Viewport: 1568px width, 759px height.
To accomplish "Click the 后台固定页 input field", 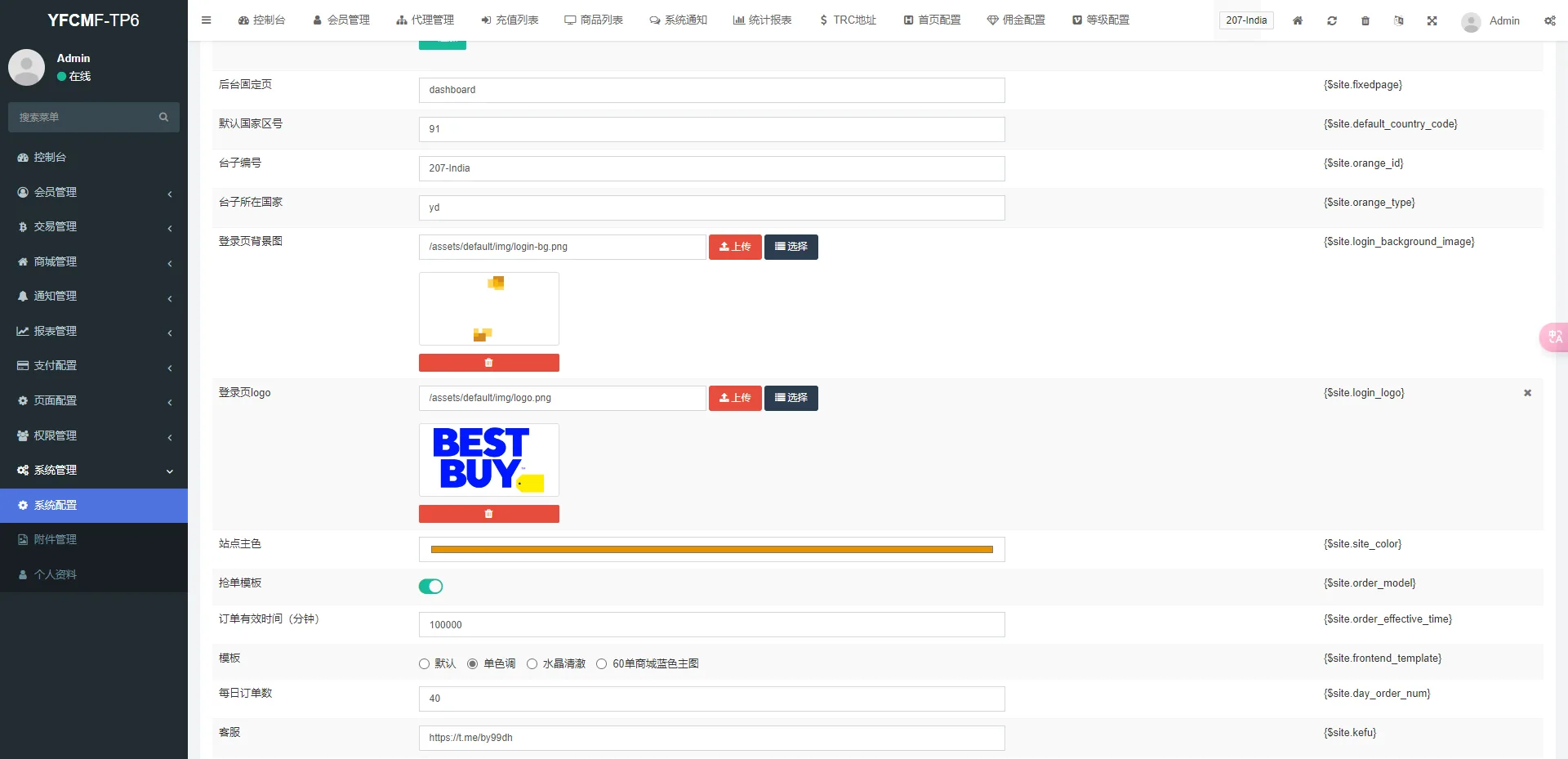I will (x=712, y=90).
